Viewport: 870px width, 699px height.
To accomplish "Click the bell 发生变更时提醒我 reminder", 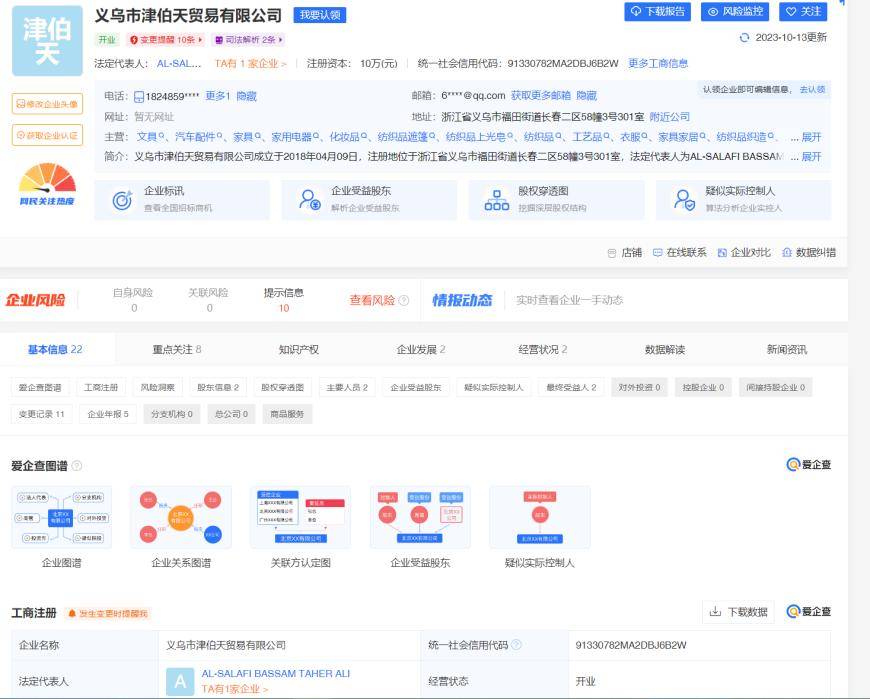I will point(108,614).
